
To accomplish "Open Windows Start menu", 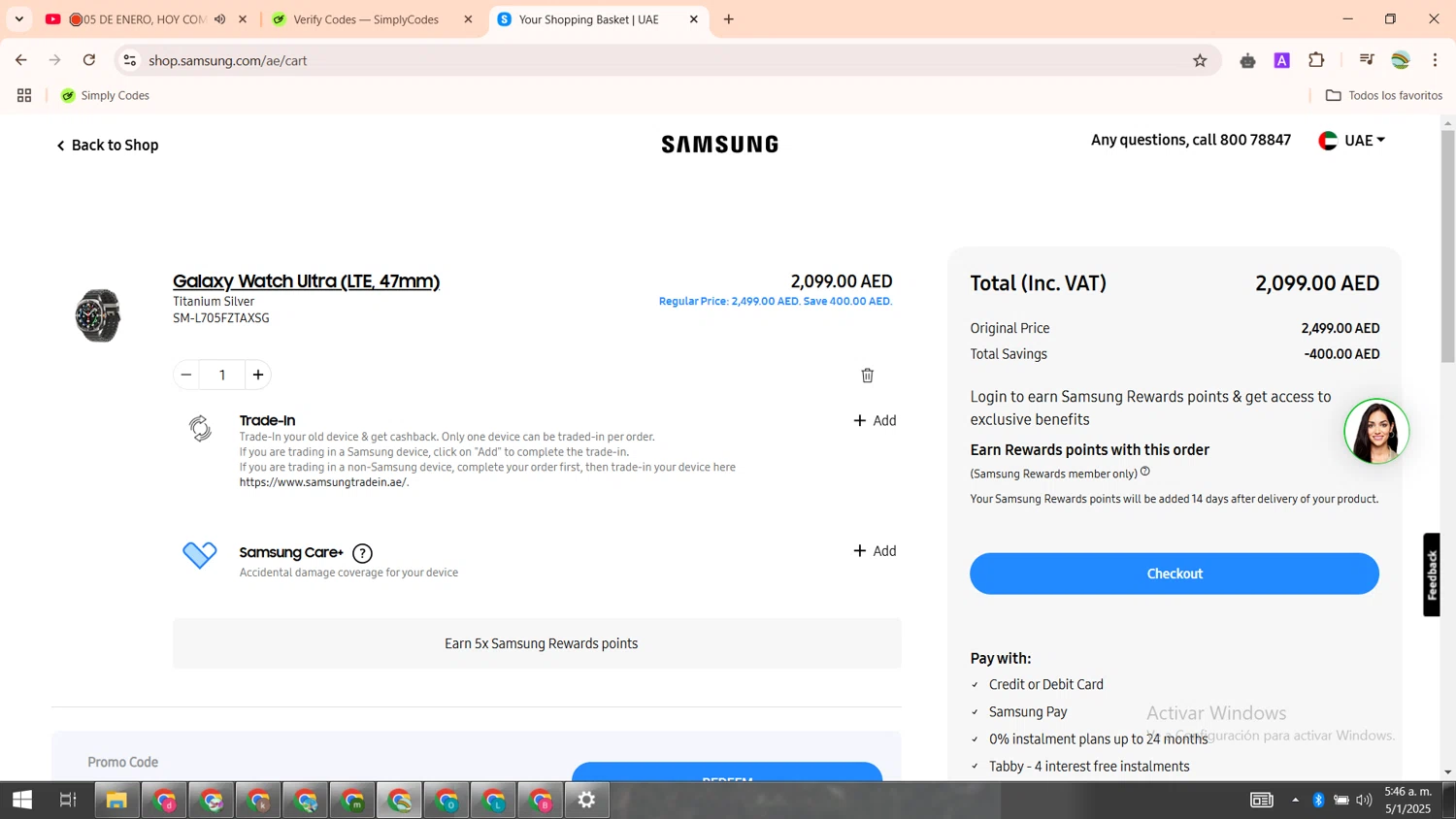I will coord(22,801).
